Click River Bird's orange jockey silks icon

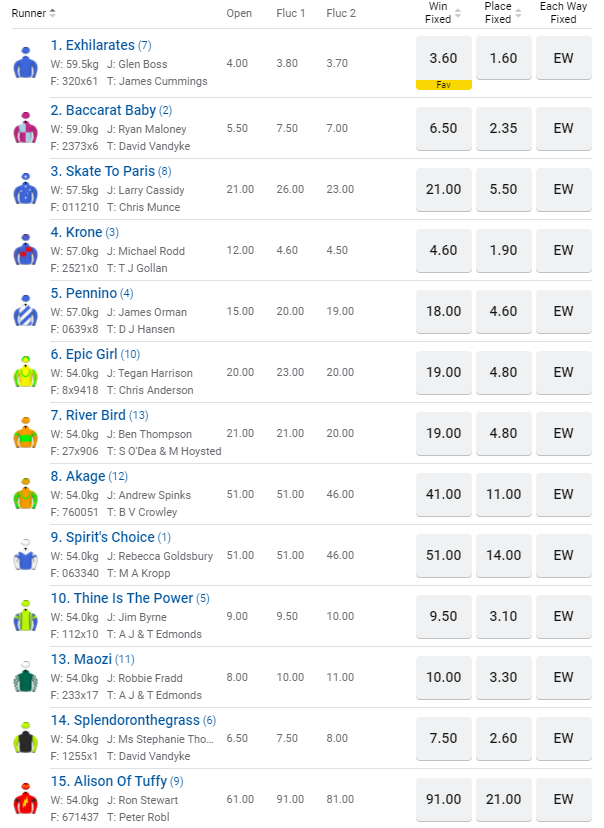click(25, 432)
